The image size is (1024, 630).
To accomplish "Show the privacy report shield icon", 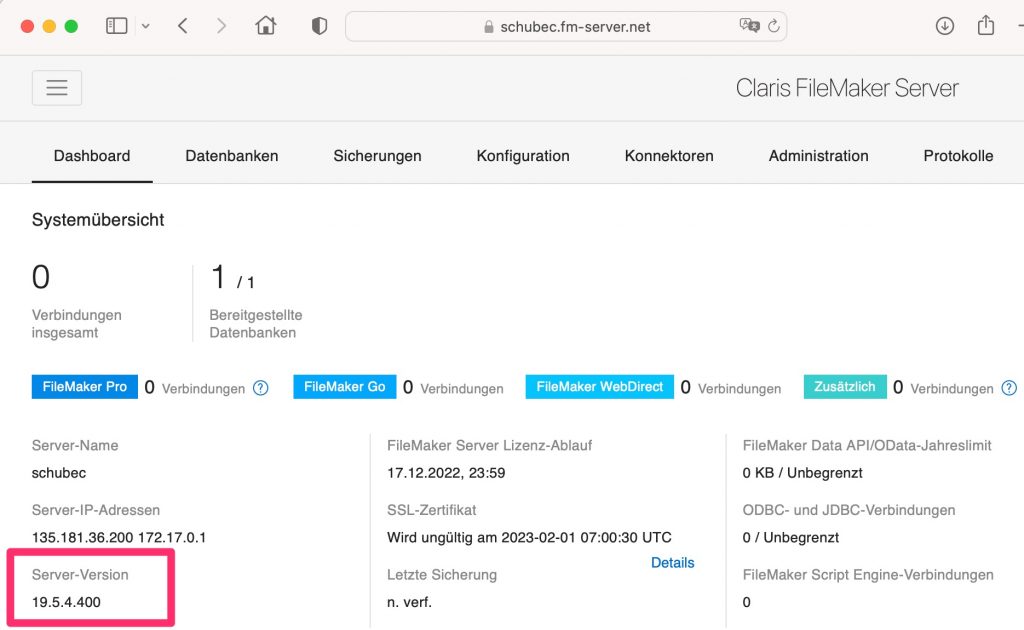I will (319, 26).
